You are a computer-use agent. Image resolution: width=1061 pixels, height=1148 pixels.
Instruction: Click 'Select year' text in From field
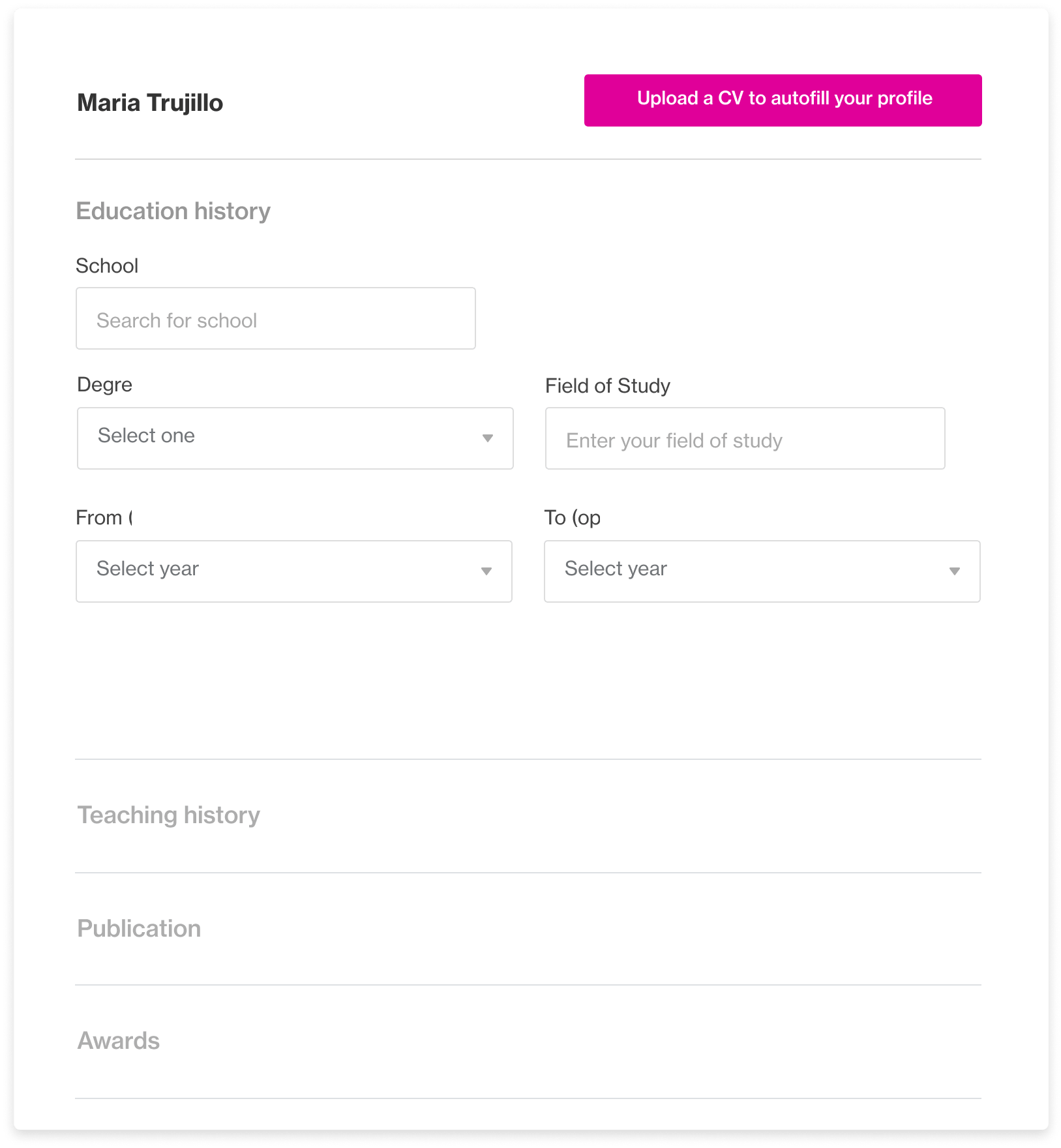pyautogui.click(x=148, y=569)
